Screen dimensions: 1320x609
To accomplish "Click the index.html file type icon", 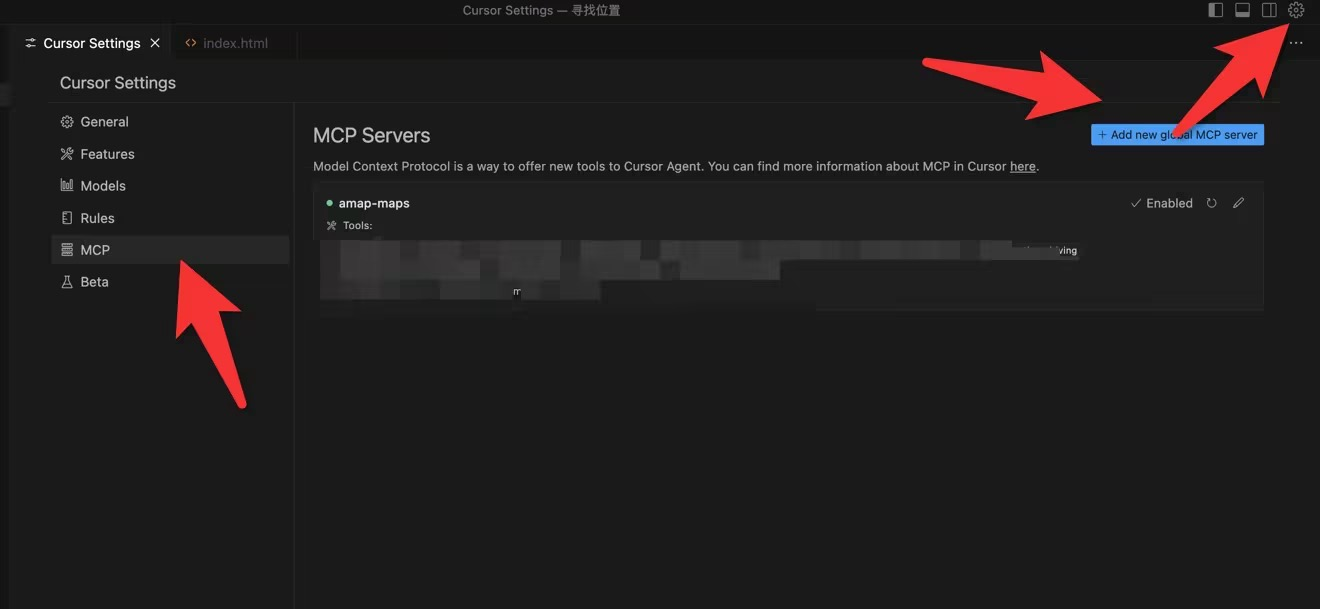I will 191,43.
